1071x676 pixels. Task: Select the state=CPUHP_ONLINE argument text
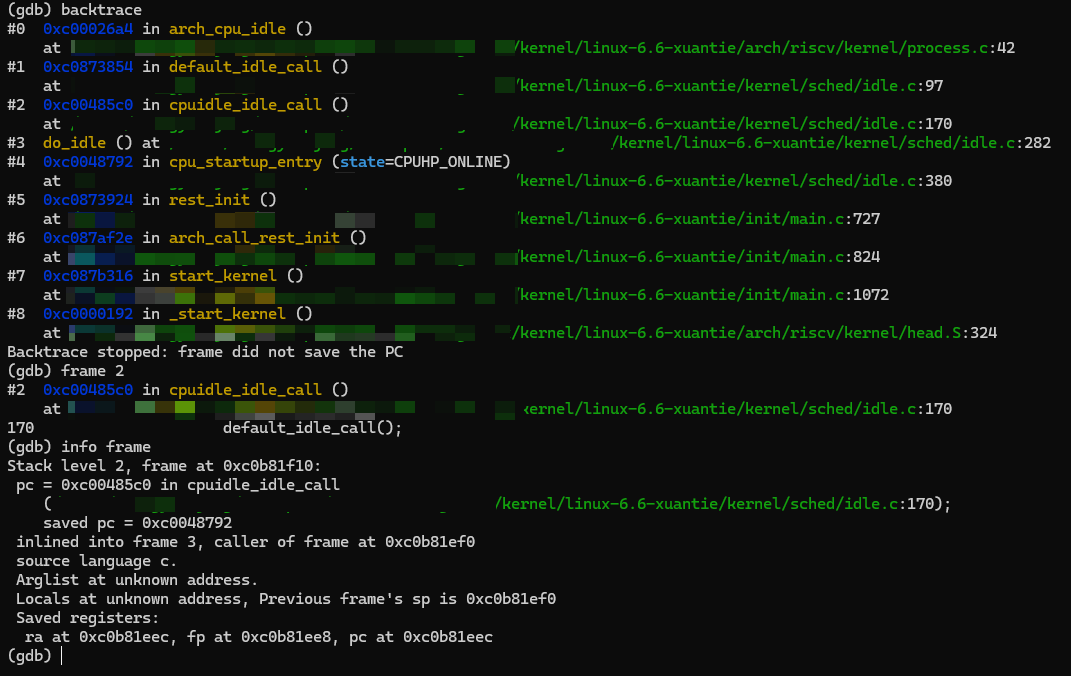424,162
